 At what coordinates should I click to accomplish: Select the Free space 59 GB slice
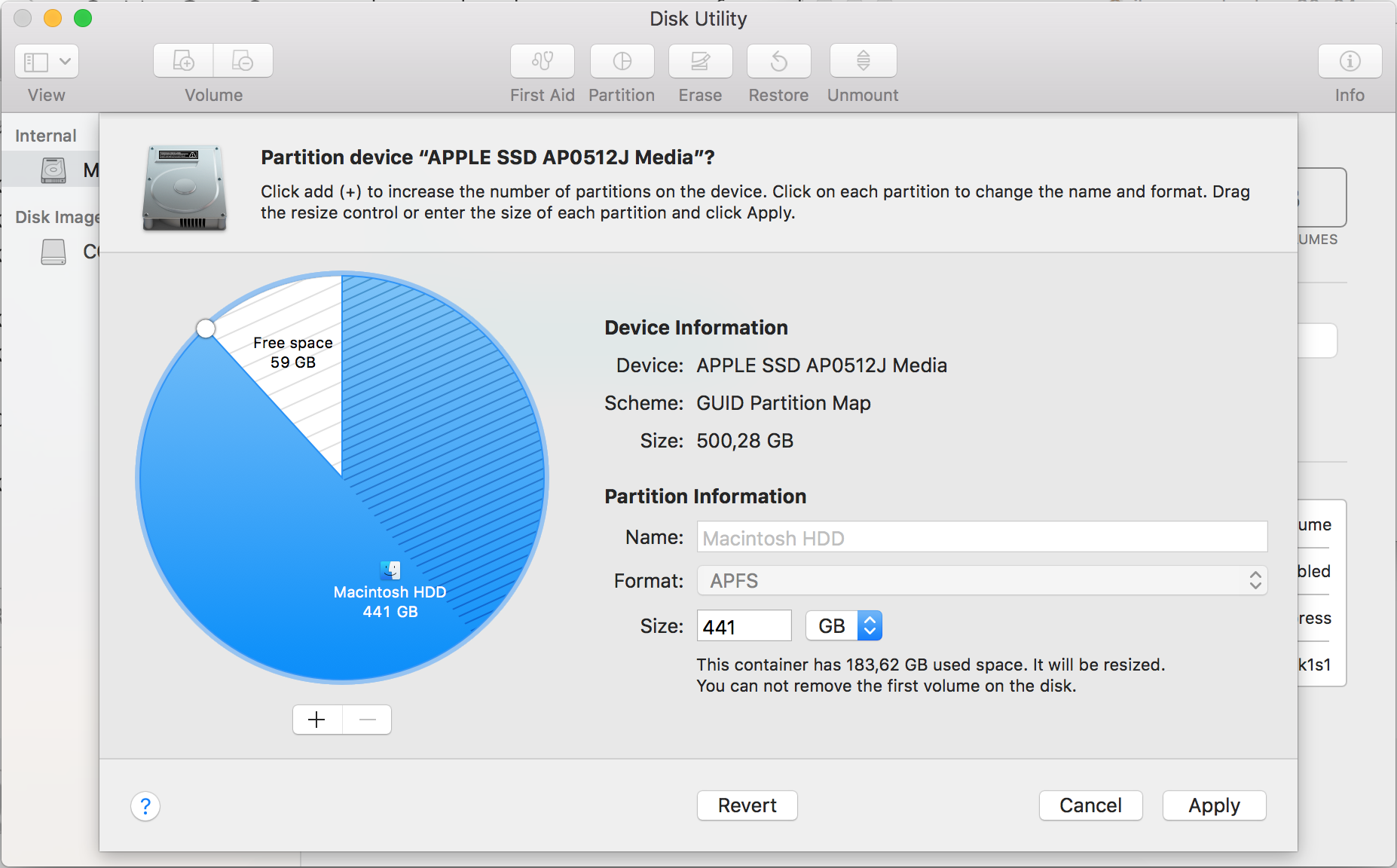(x=293, y=353)
